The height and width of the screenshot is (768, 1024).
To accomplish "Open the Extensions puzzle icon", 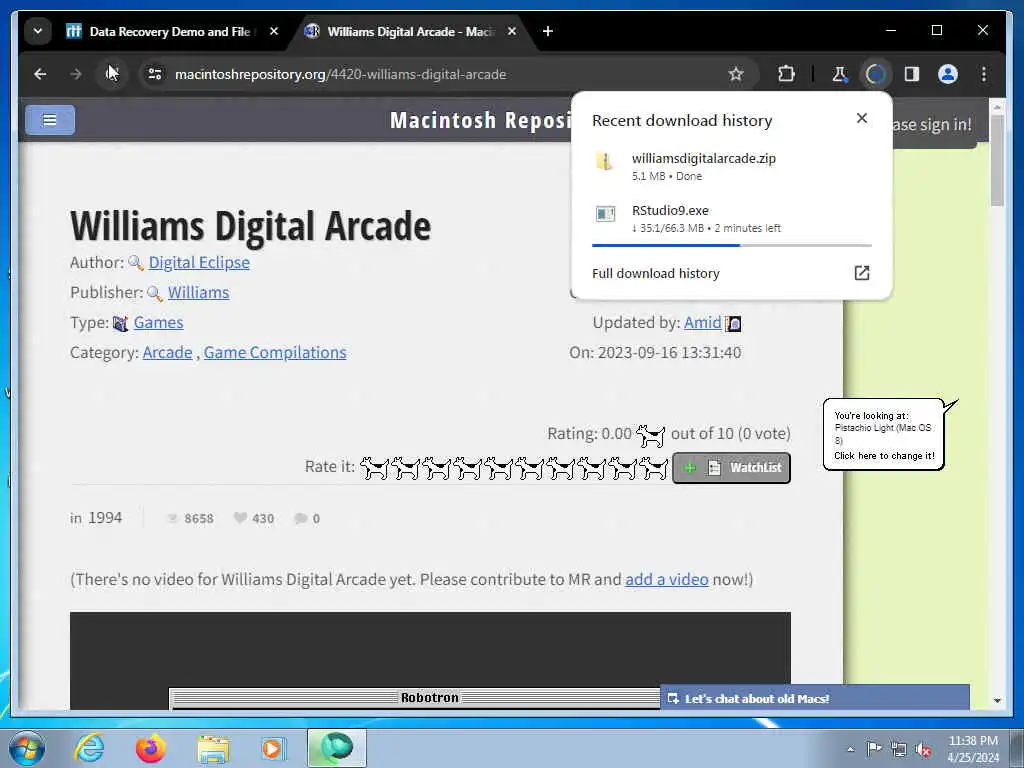I will 786,74.
